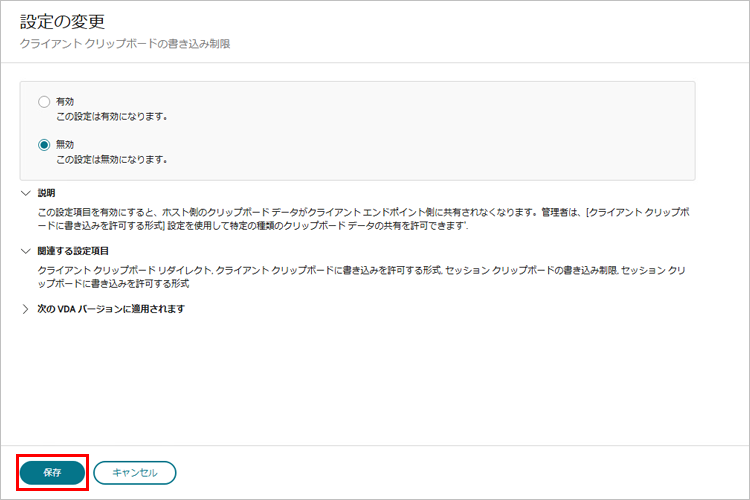
Task: Collapse the 説明 section chevron
Action: point(25,193)
